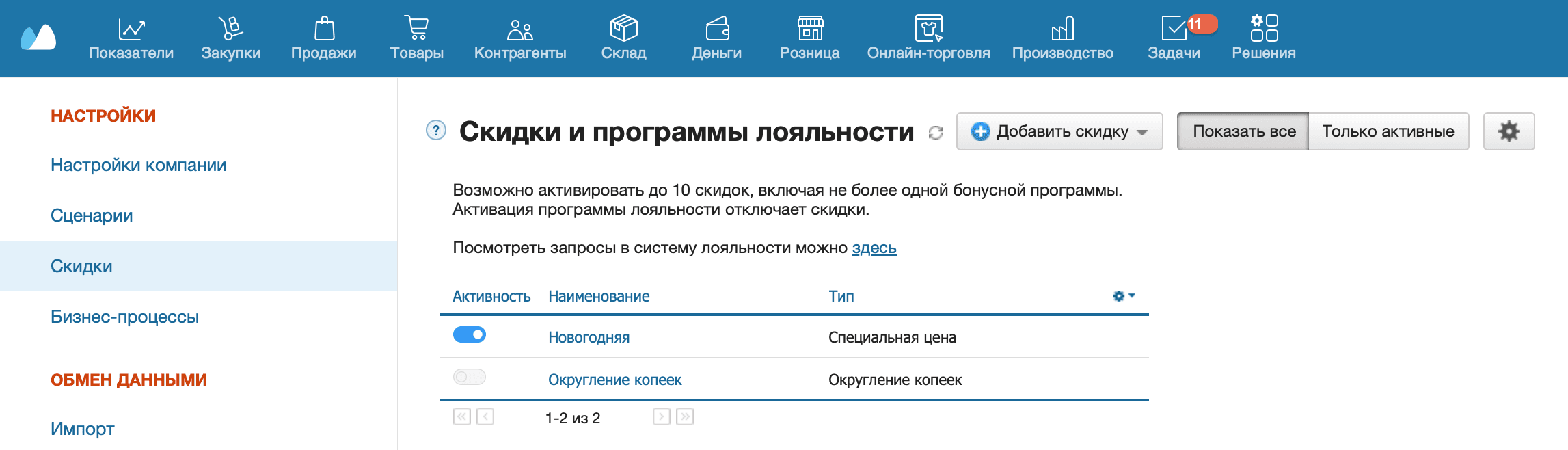The width and height of the screenshot is (1568, 450).
Task: Disable the Новогодняя discount toggle
Action: pyautogui.click(x=470, y=334)
